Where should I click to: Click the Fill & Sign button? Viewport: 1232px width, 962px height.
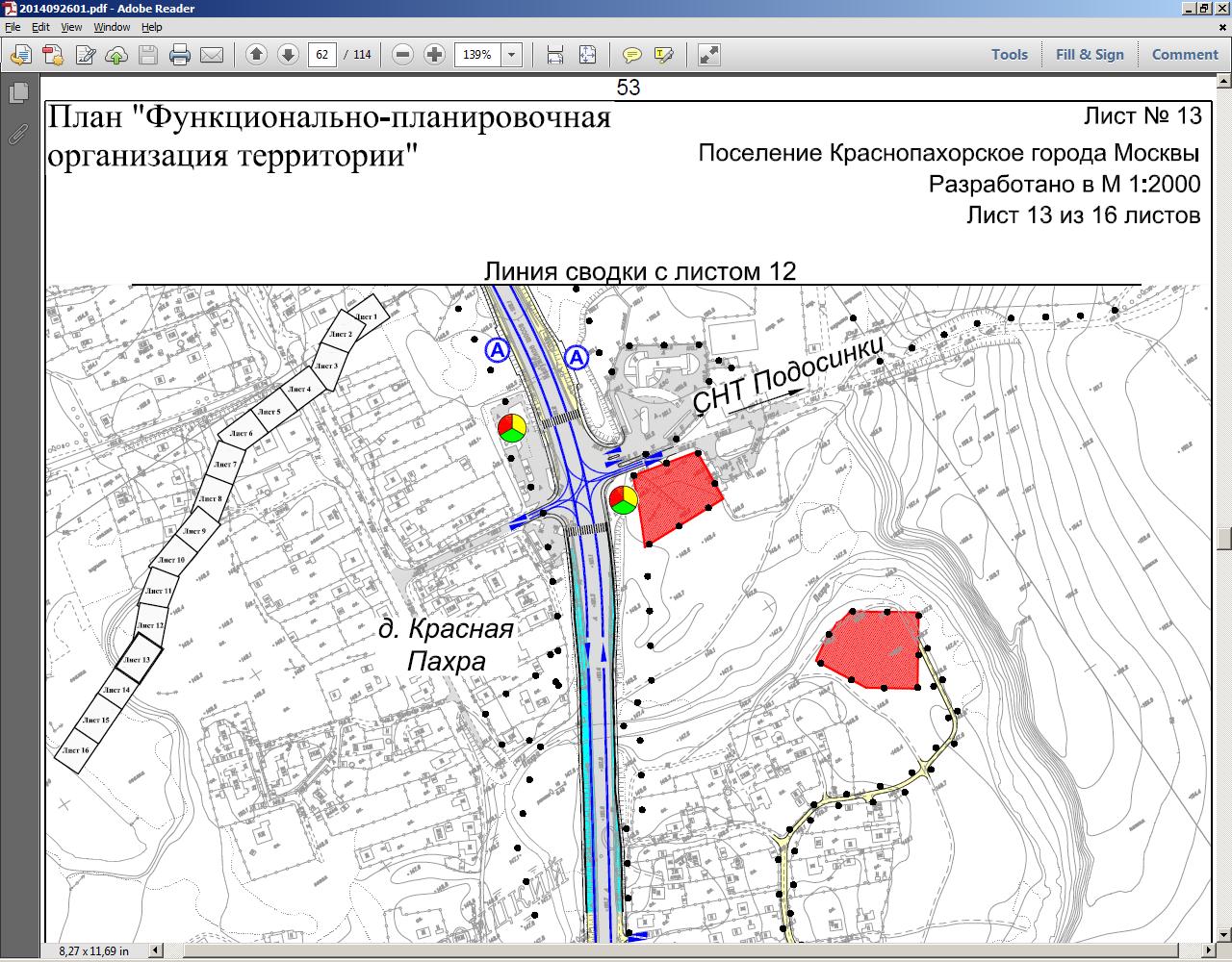[x=1090, y=55]
